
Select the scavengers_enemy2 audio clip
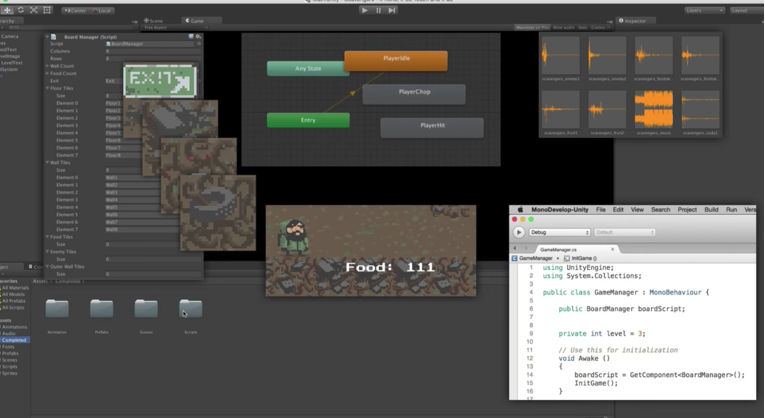click(606, 59)
